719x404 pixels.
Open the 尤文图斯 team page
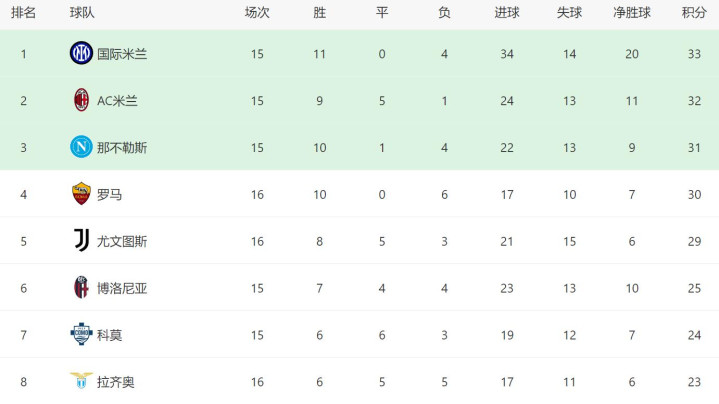[122, 241]
